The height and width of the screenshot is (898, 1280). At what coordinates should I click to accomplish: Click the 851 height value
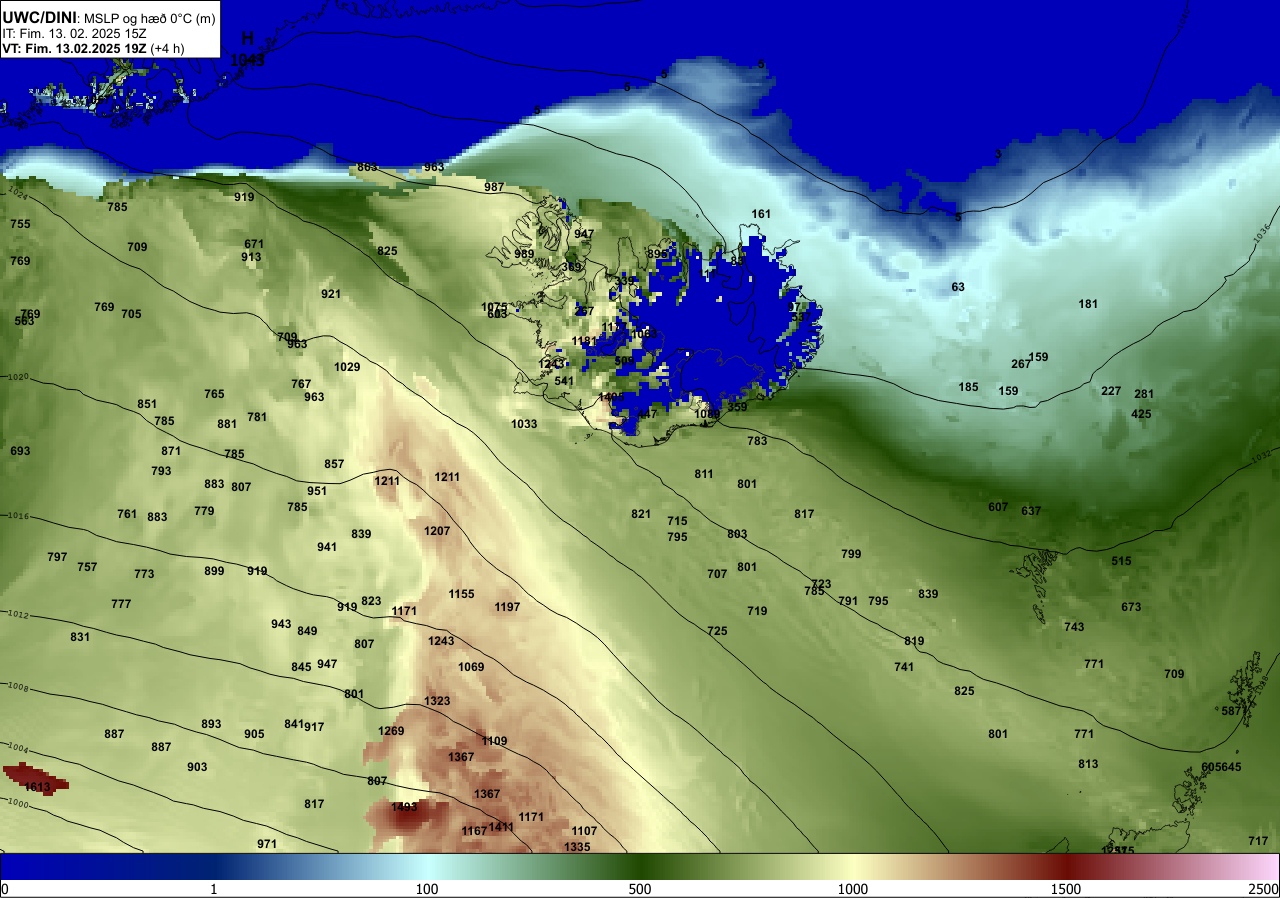click(x=147, y=404)
